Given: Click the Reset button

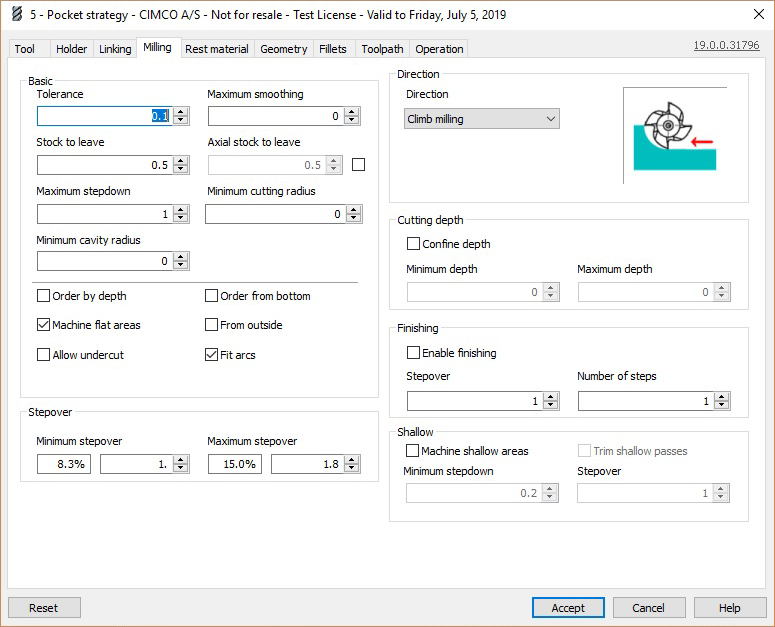Looking at the screenshot, I should coord(44,608).
